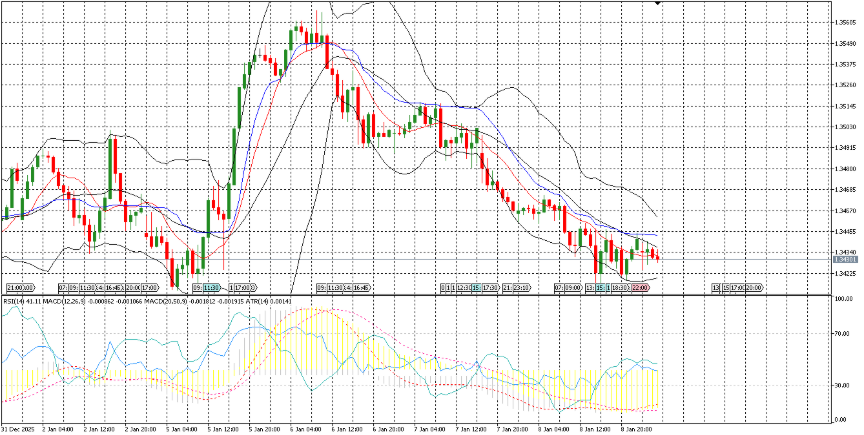Open the cyan 11:30 event marker
Screen dimensions: 864x435
[204, 288]
